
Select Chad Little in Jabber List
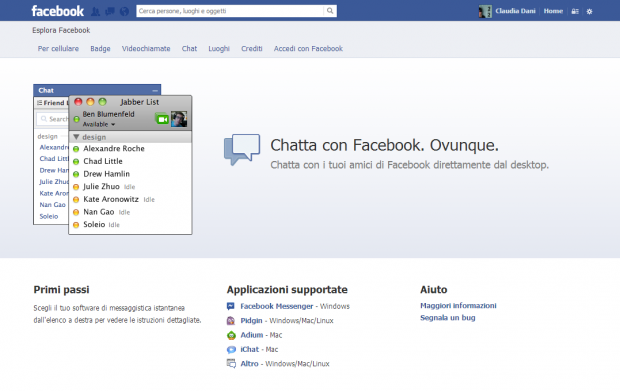(x=103, y=161)
